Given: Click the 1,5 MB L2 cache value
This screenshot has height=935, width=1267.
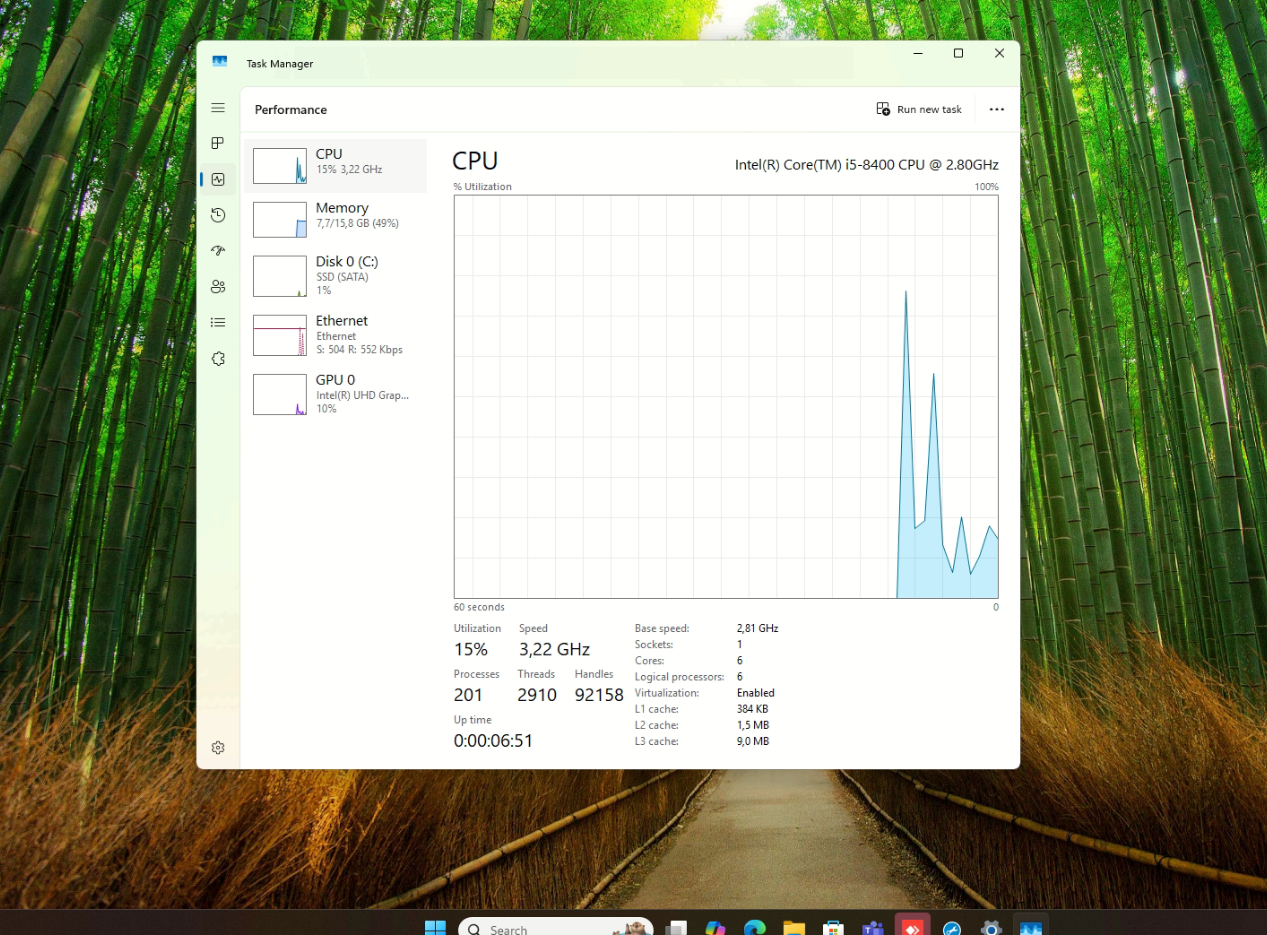Looking at the screenshot, I should coord(752,725).
